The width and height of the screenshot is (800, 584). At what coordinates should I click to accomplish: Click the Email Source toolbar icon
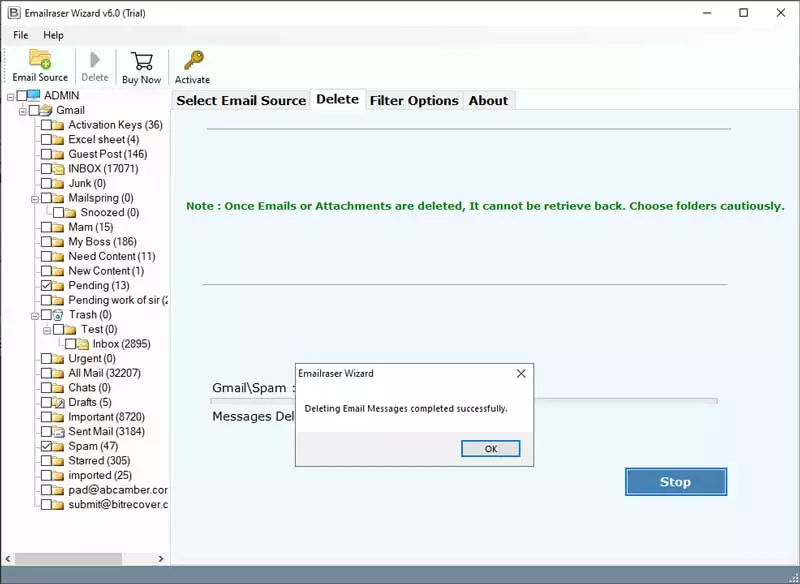click(40, 59)
